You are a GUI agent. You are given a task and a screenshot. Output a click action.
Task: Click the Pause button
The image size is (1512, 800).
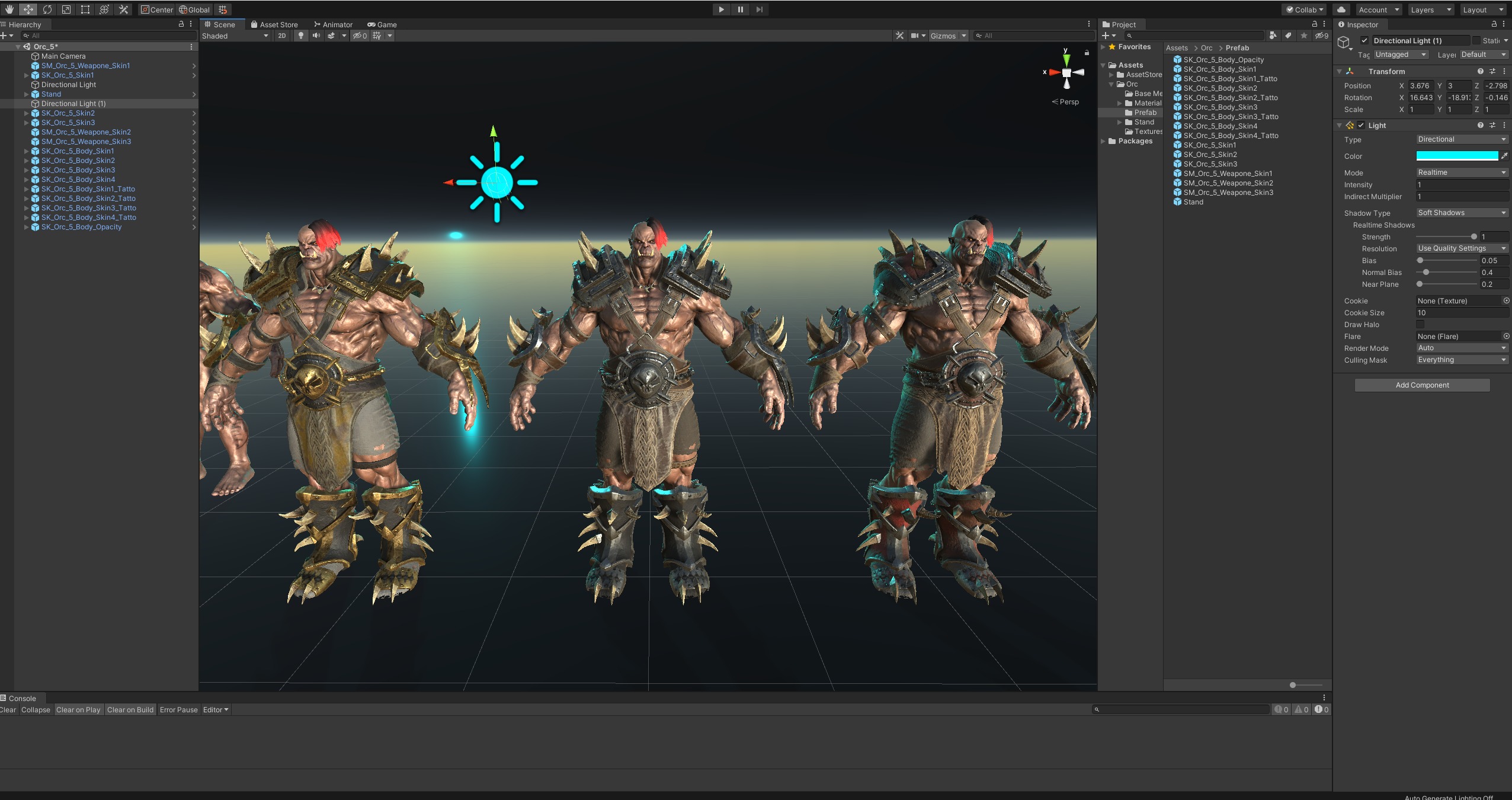740,9
